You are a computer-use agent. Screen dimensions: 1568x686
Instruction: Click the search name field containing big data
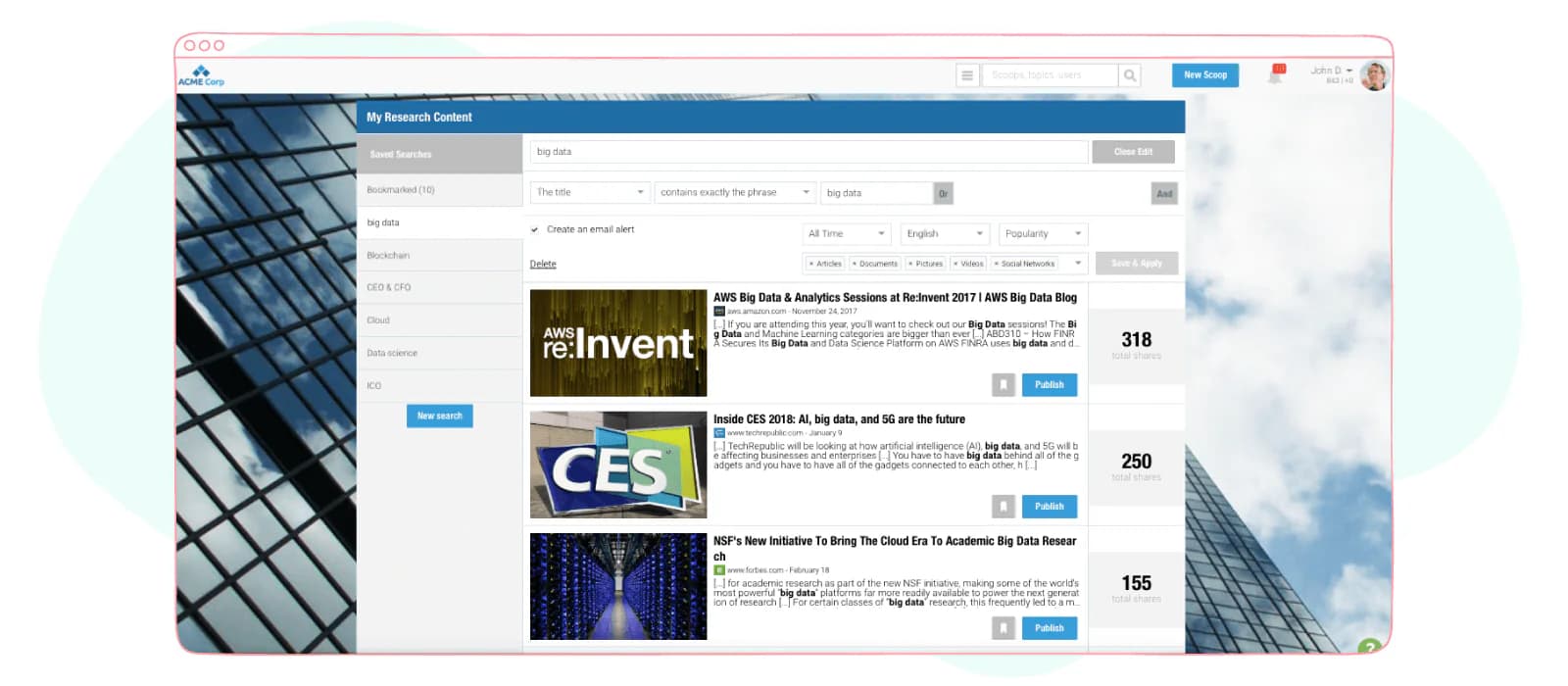click(809, 152)
